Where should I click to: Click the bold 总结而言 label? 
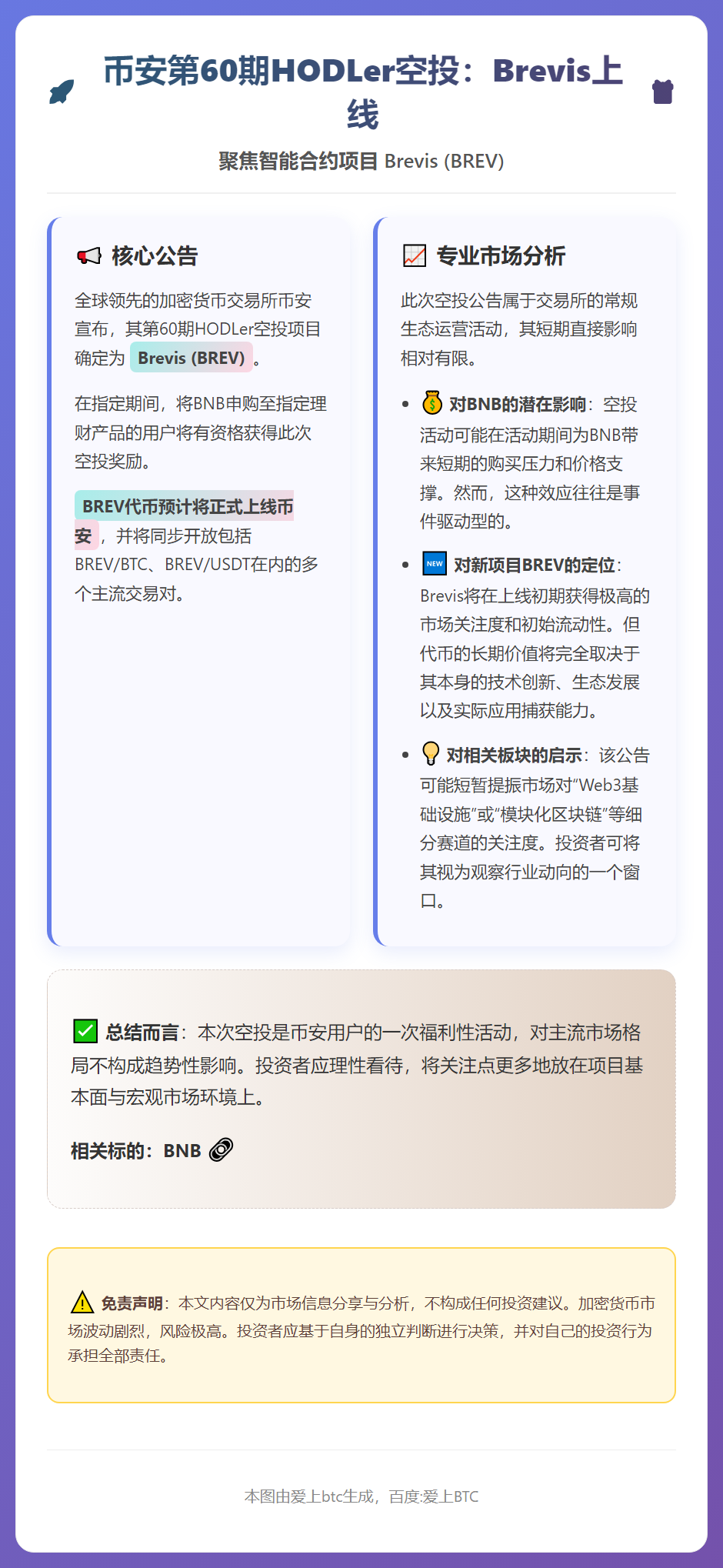tap(142, 1033)
